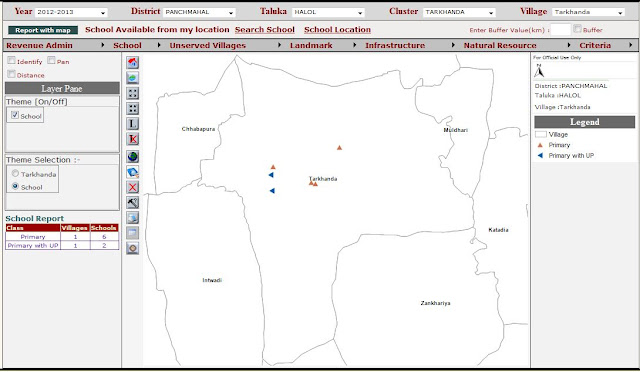Tick the Buffer checkbox
This screenshot has height=372, width=640.
[577, 29]
